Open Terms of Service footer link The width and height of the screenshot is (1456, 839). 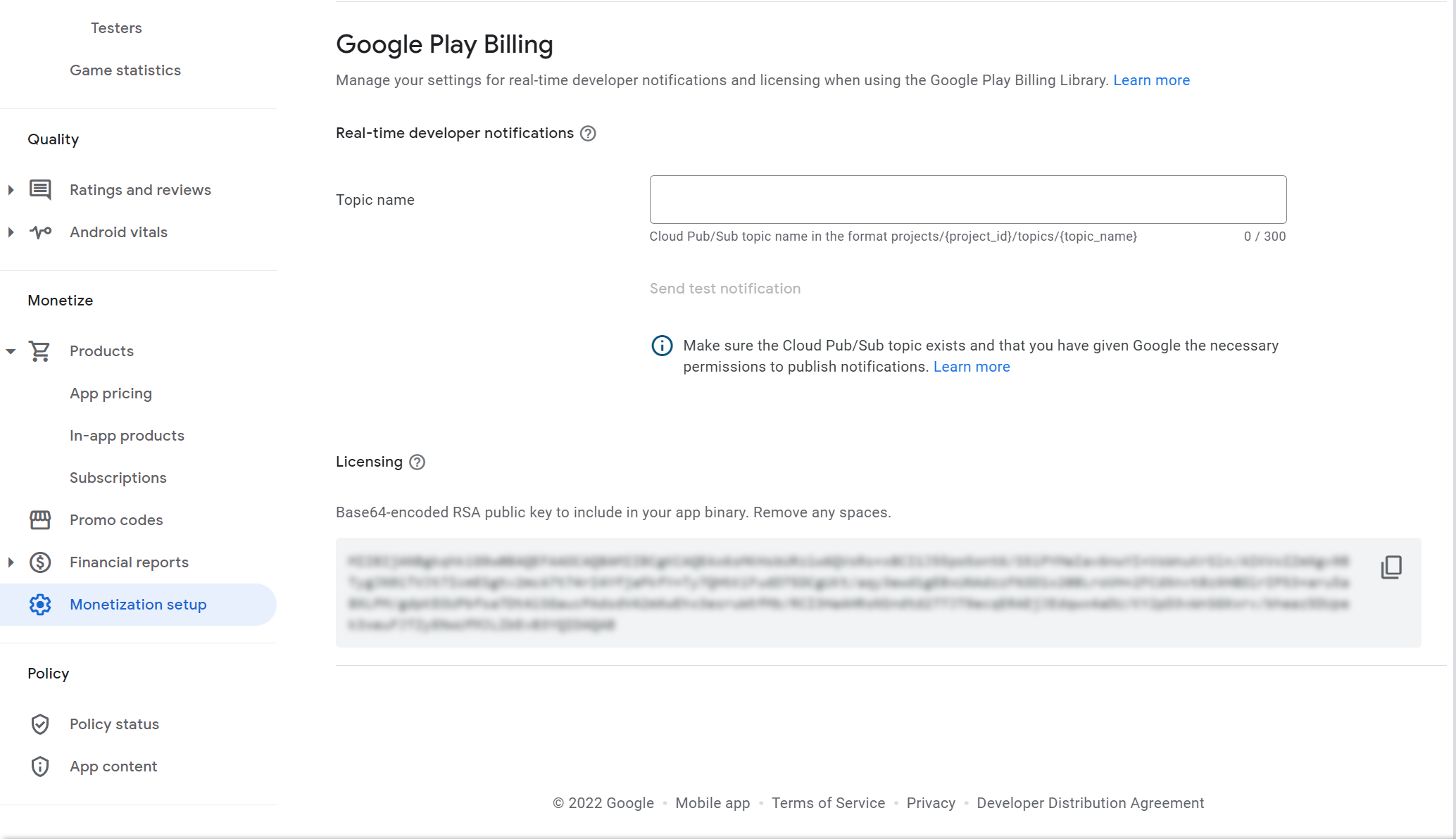[828, 803]
